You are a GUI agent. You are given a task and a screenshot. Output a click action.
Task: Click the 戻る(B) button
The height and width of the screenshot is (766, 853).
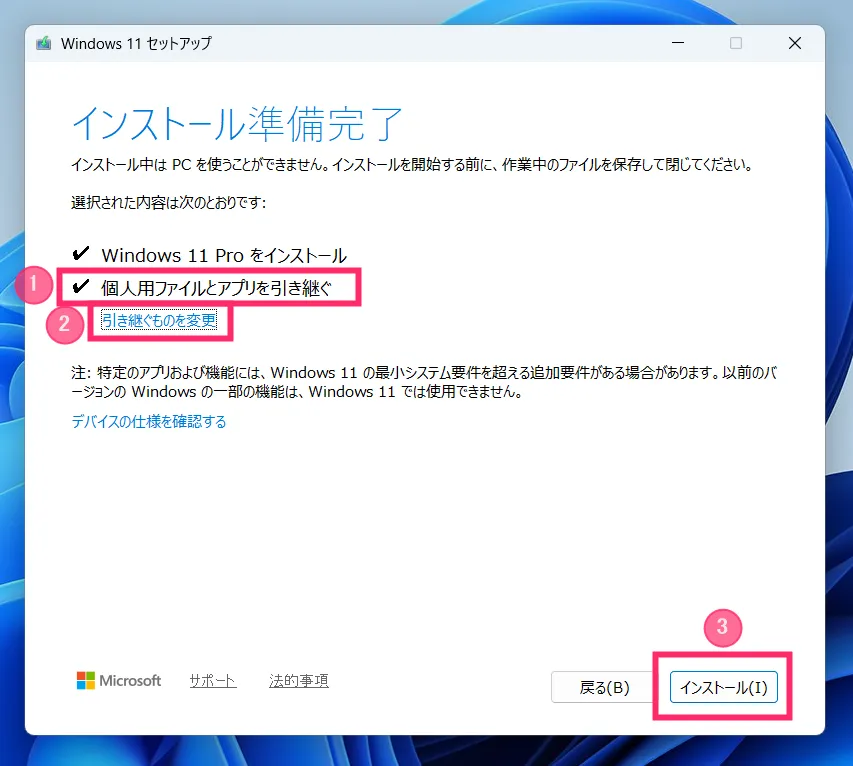tap(604, 687)
